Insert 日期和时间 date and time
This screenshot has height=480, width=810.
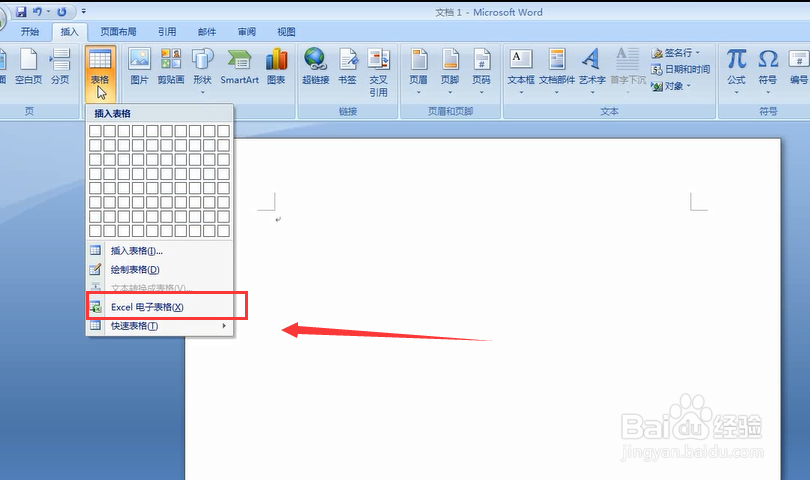(680, 69)
